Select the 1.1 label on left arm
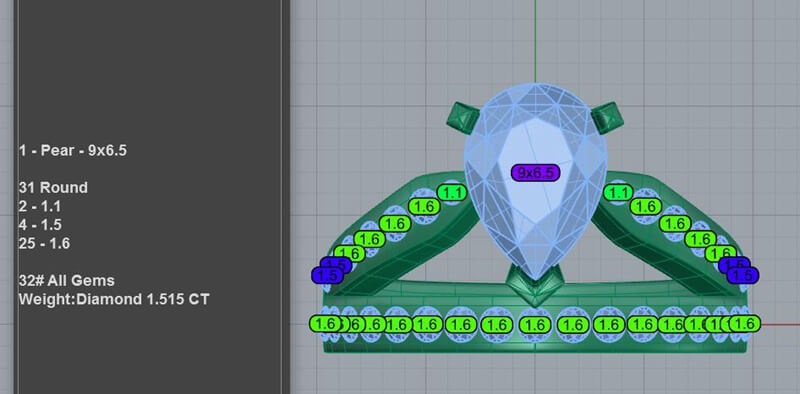Viewport: 800px width, 394px height. pos(452,193)
